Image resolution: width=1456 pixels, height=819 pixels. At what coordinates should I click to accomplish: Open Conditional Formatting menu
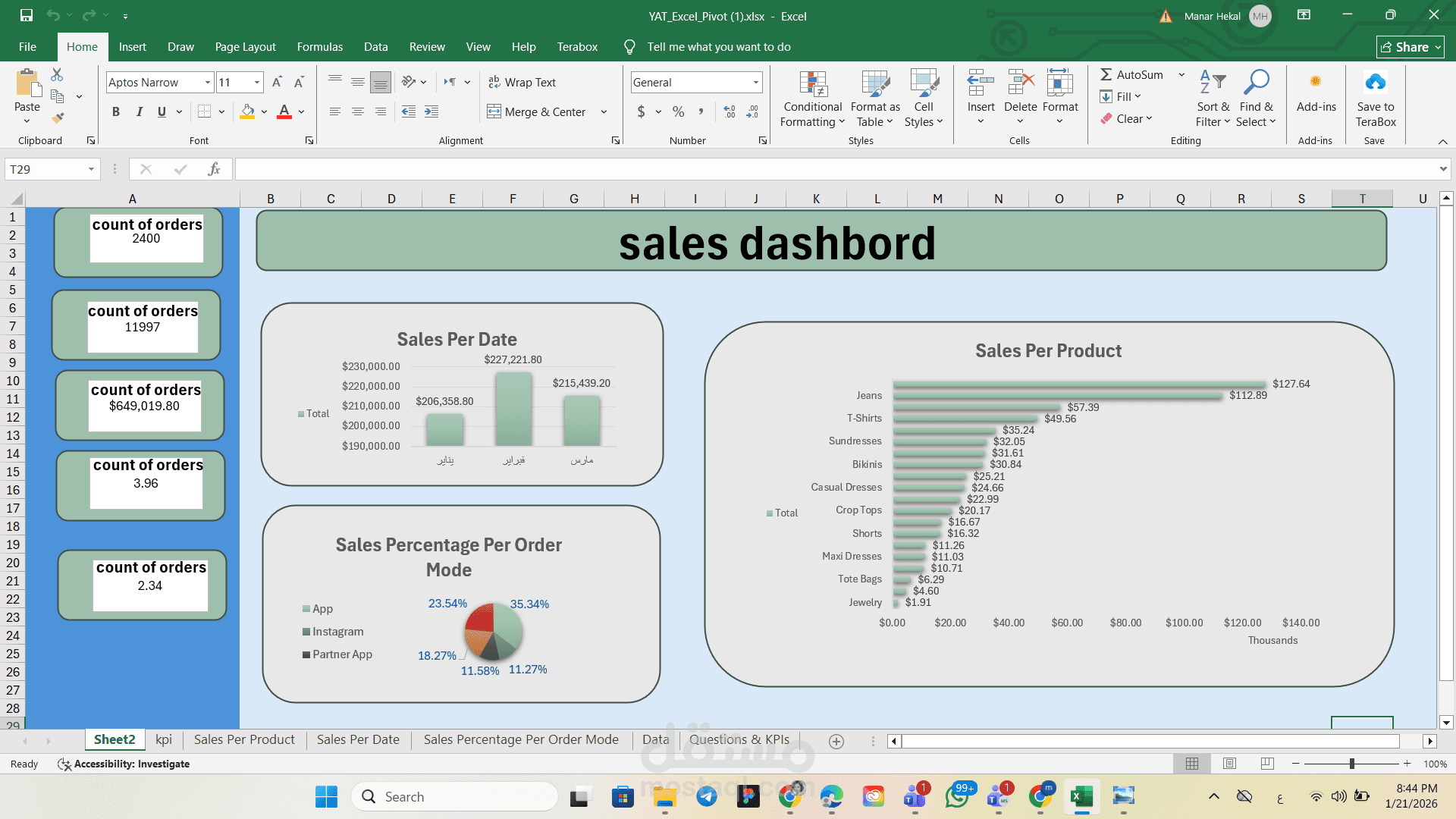pyautogui.click(x=812, y=99)
